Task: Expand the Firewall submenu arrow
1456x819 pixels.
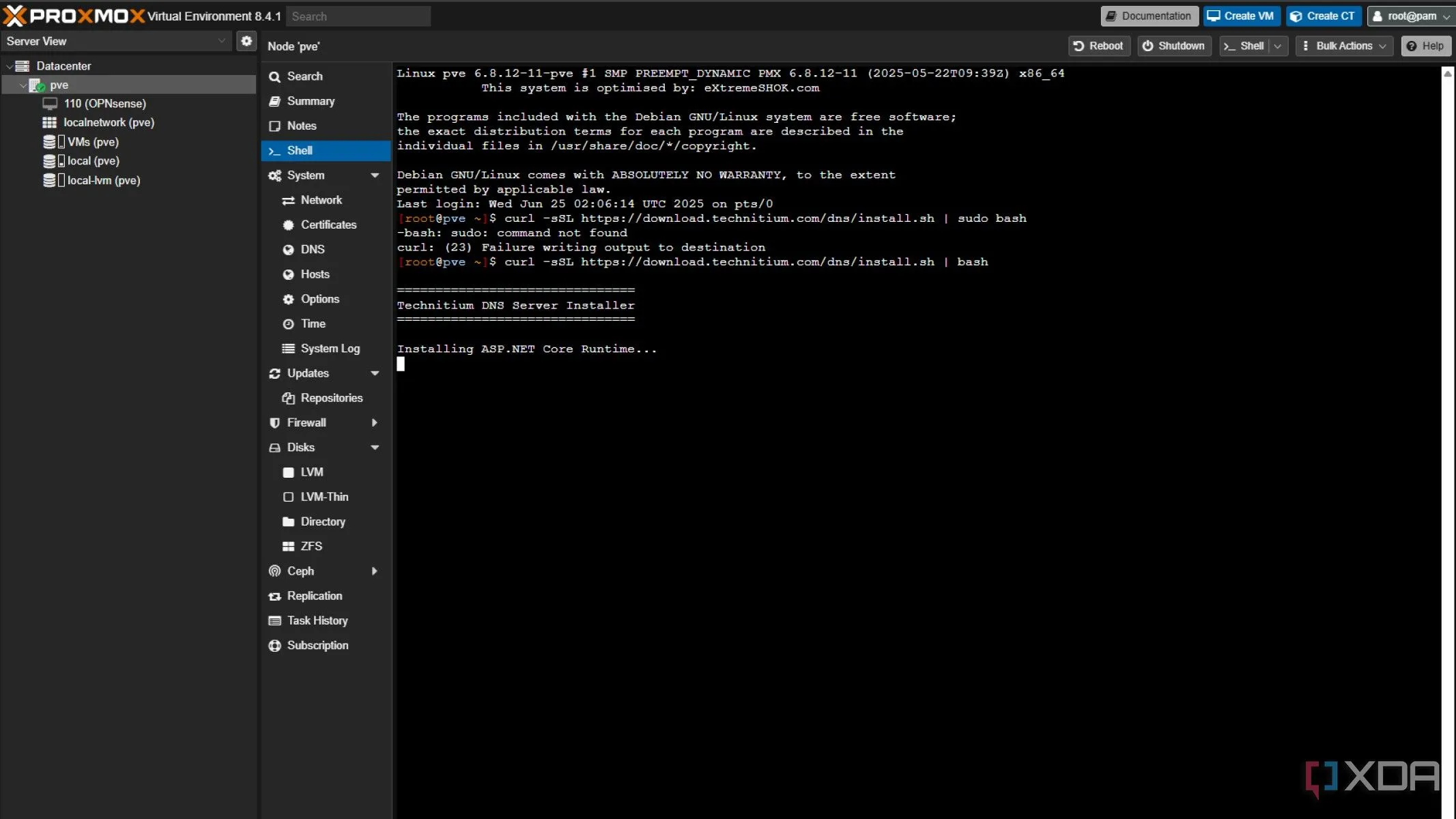Action: 375,423
